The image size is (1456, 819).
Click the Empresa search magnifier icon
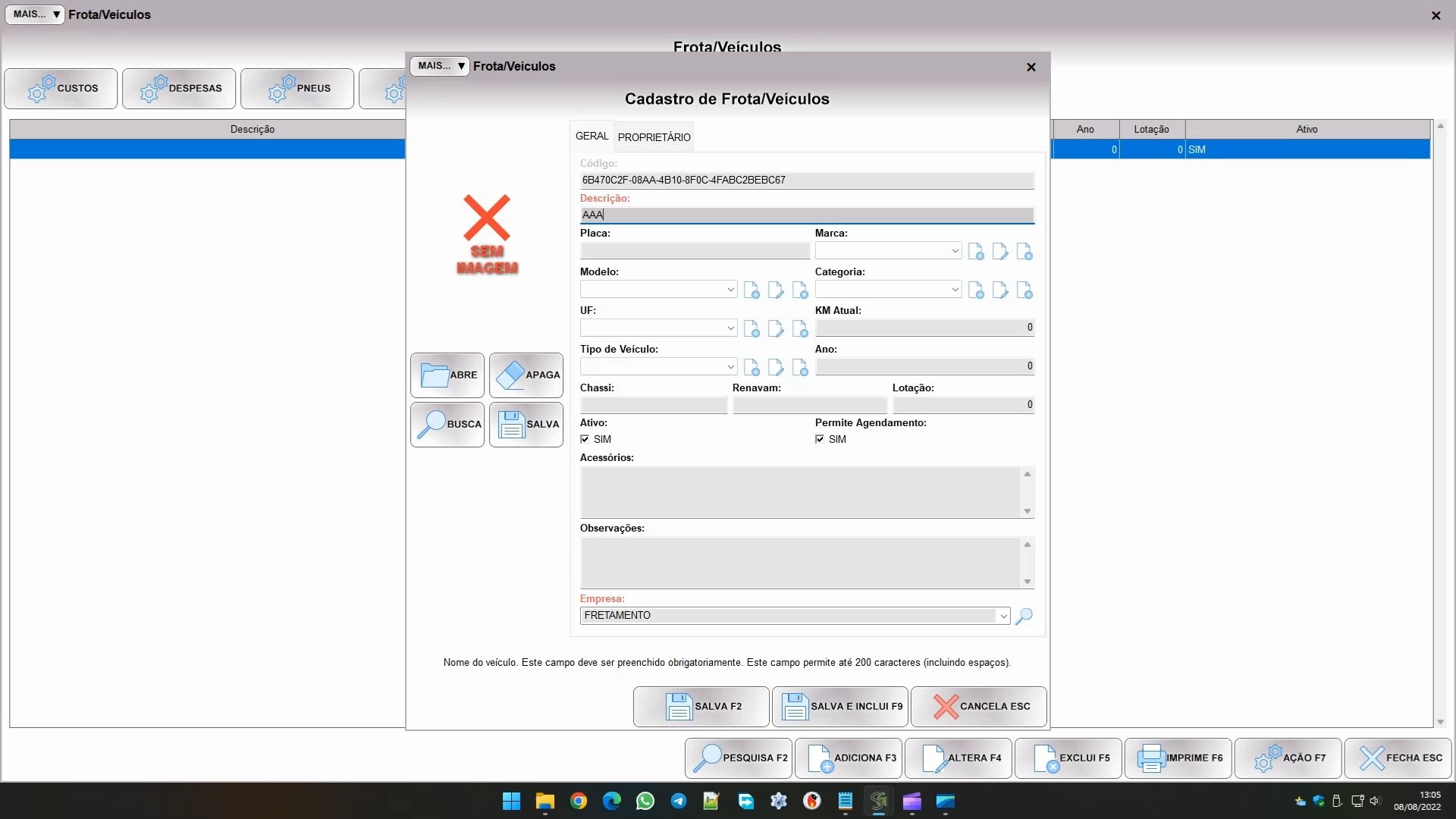(x=1024, y=616)
